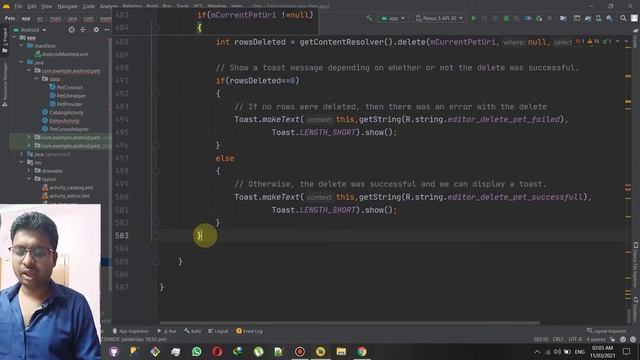Toggle the Project side tab

click(5, 40)
